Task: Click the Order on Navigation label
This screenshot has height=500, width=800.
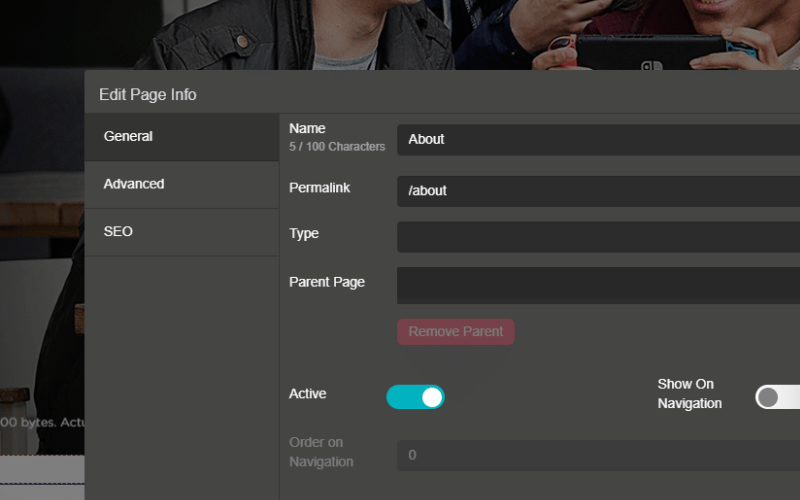Action: [321, 452]
